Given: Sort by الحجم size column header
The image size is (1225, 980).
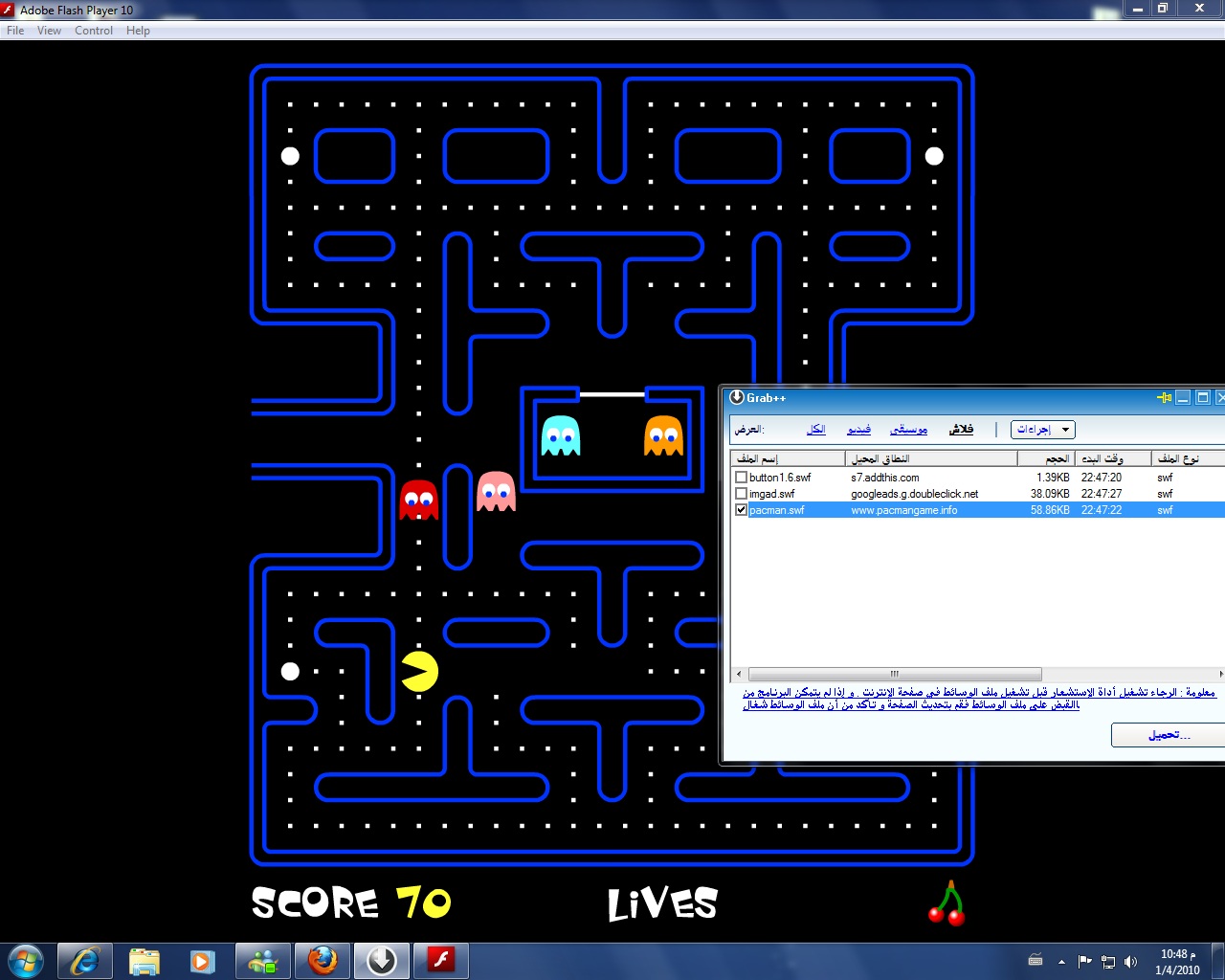Looking at the screenshot, I should [1046, 458].
